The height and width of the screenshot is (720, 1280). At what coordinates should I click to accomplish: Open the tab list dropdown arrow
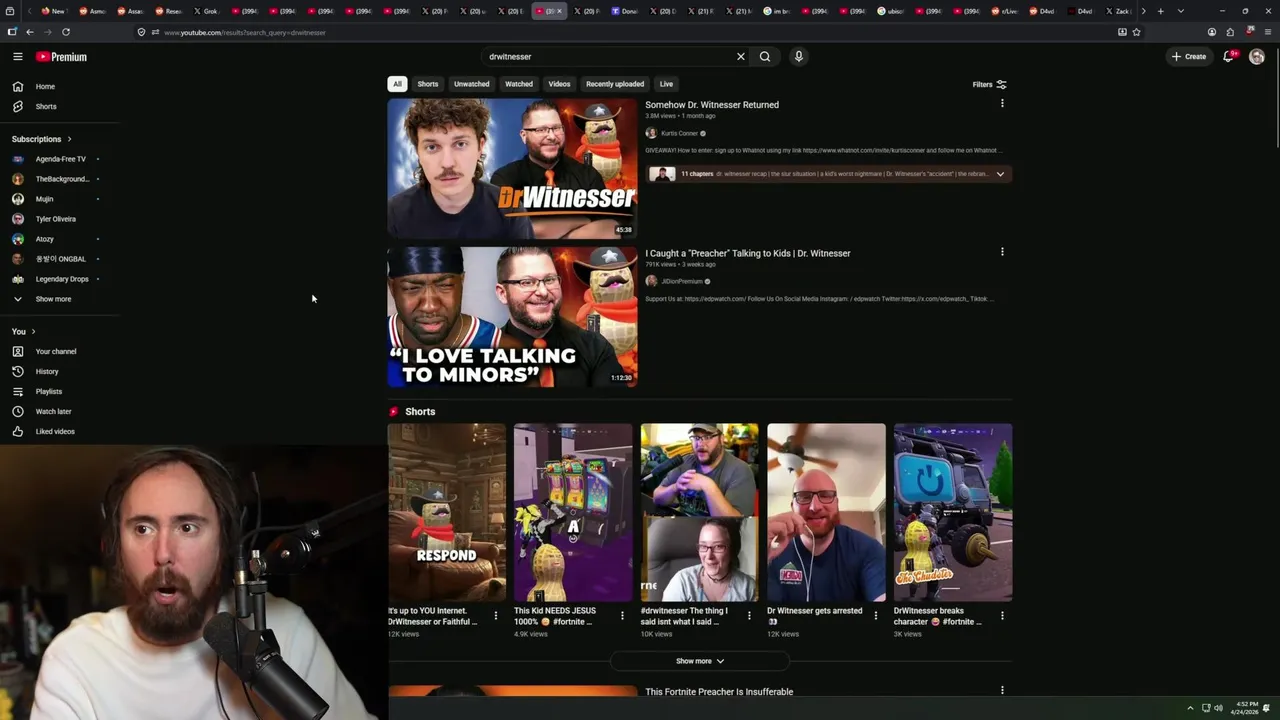1181,11
